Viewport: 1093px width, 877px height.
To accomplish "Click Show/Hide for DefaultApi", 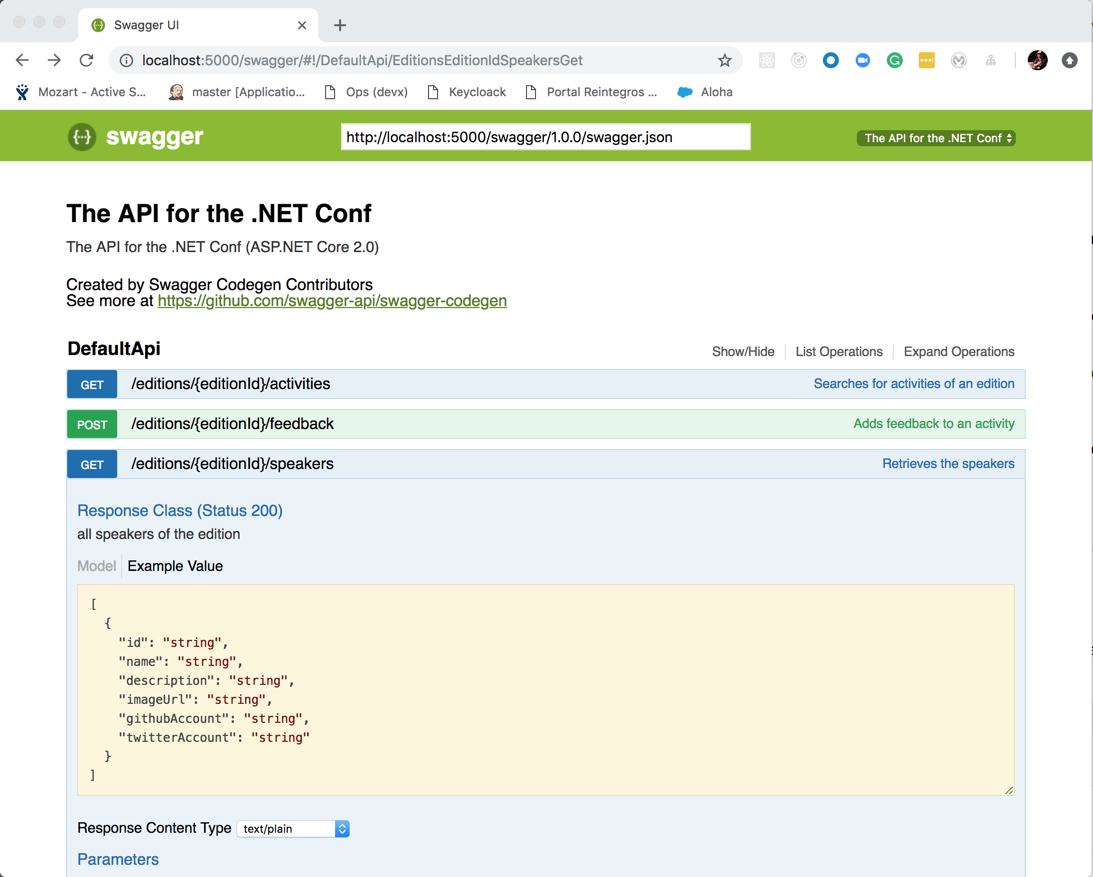I will [x=743, y=352].
